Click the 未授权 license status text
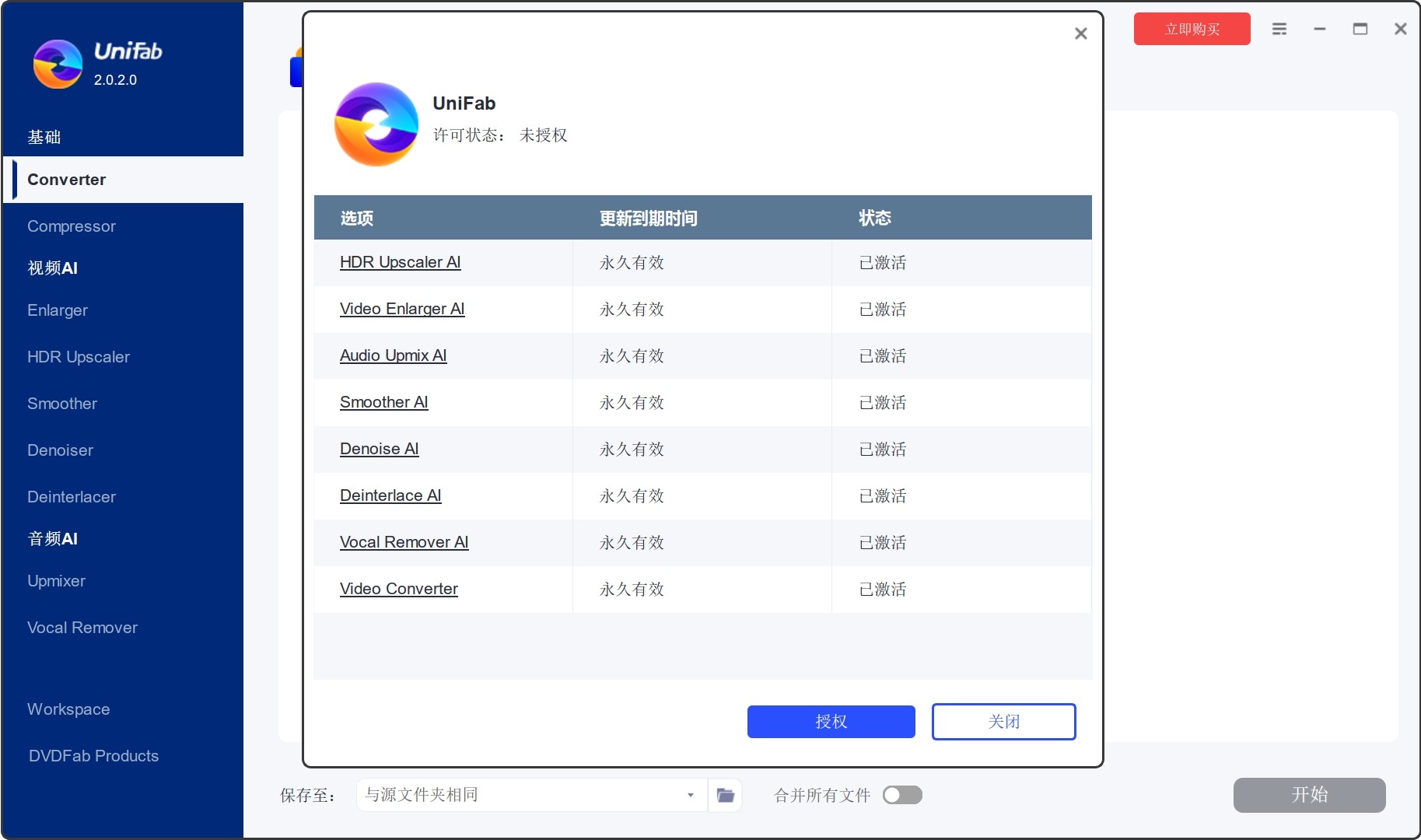 click(543, 135)
